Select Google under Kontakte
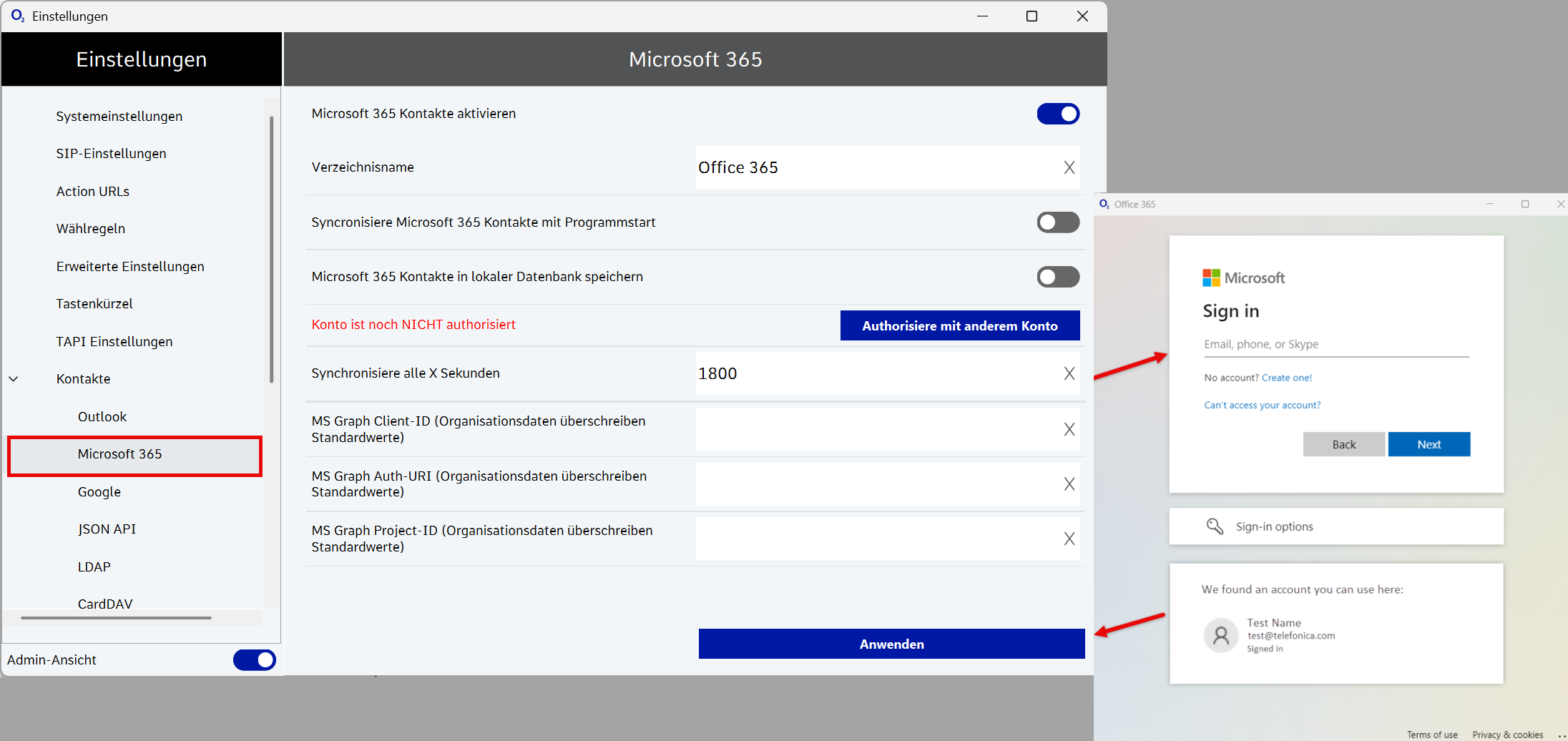The width and height of the screenshot is (1568, 741). point(99,492)
